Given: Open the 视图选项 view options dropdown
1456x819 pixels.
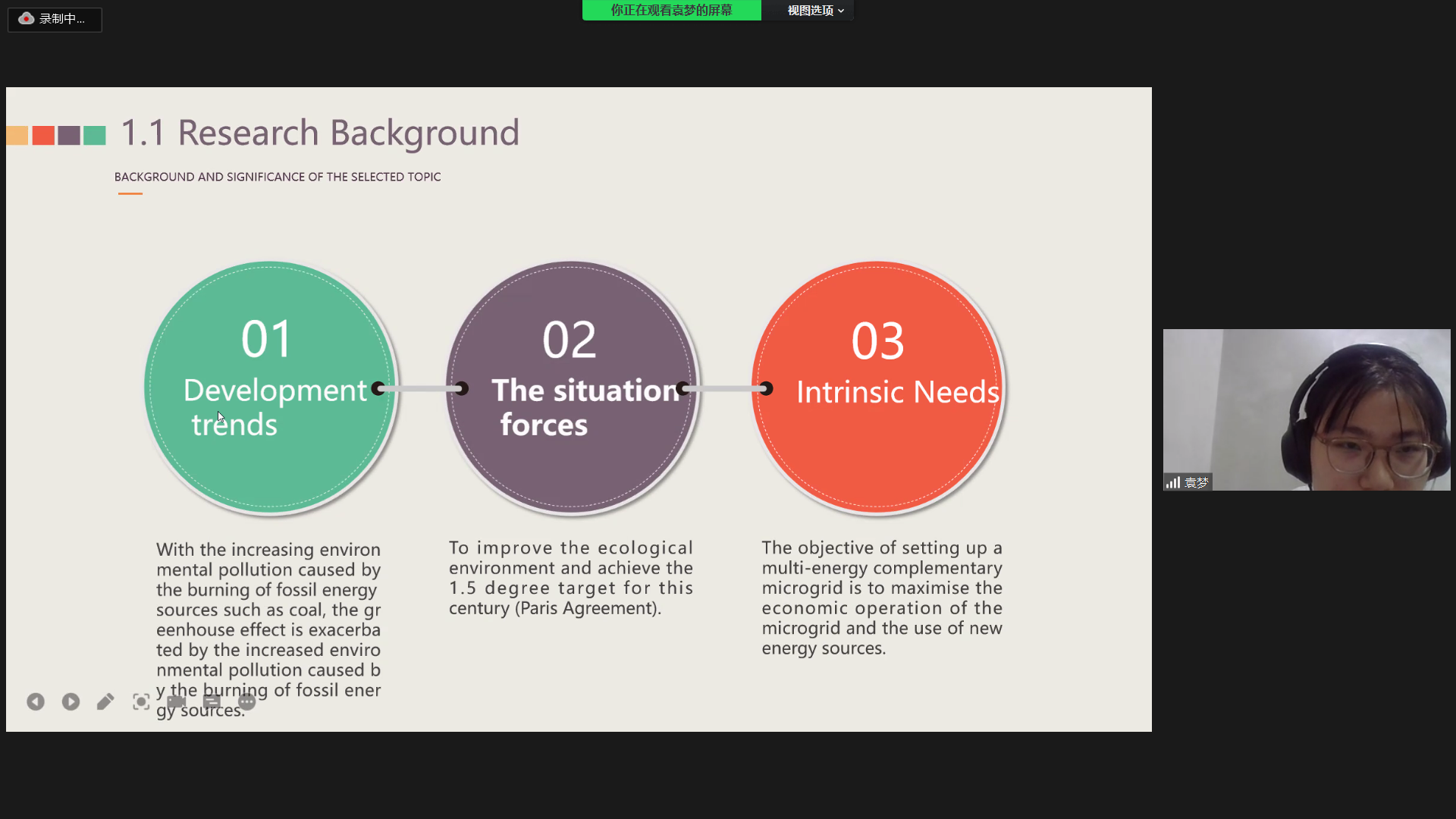Looking at the screenshot, I should pyautogui.click(x=815, y=11).
